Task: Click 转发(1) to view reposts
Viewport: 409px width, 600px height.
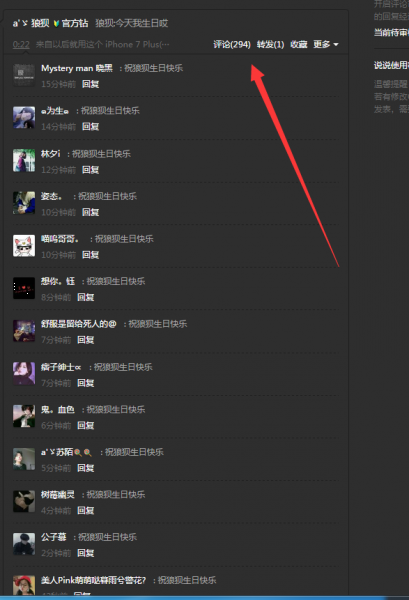Action: point(270,44)
